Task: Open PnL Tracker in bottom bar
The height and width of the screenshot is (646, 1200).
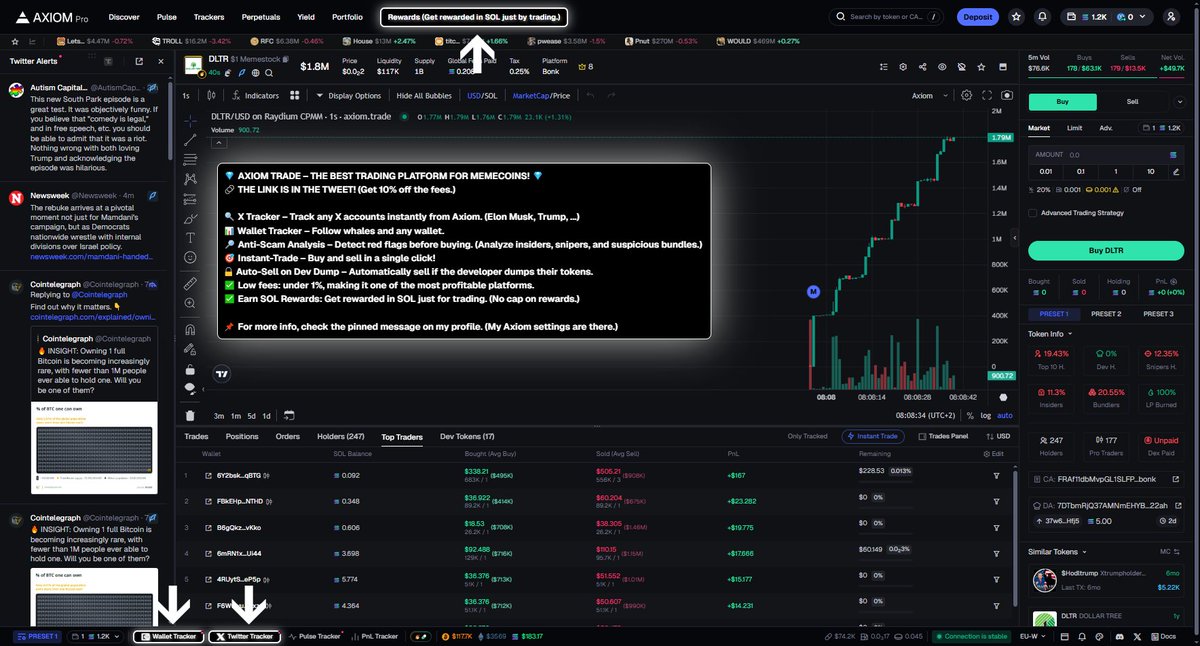Action: pyautogui.click(x=373, y=636)
